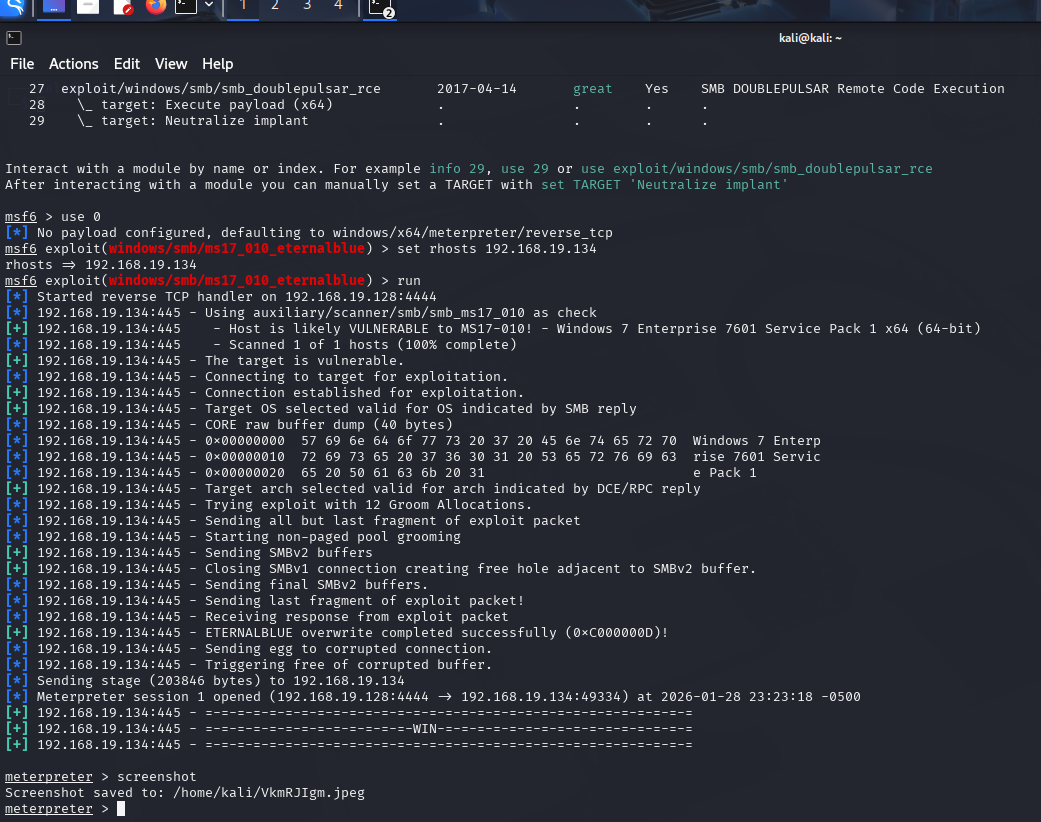Open the Help menu
This screenshot has width=1041, height=822.
tap(218, 64)
